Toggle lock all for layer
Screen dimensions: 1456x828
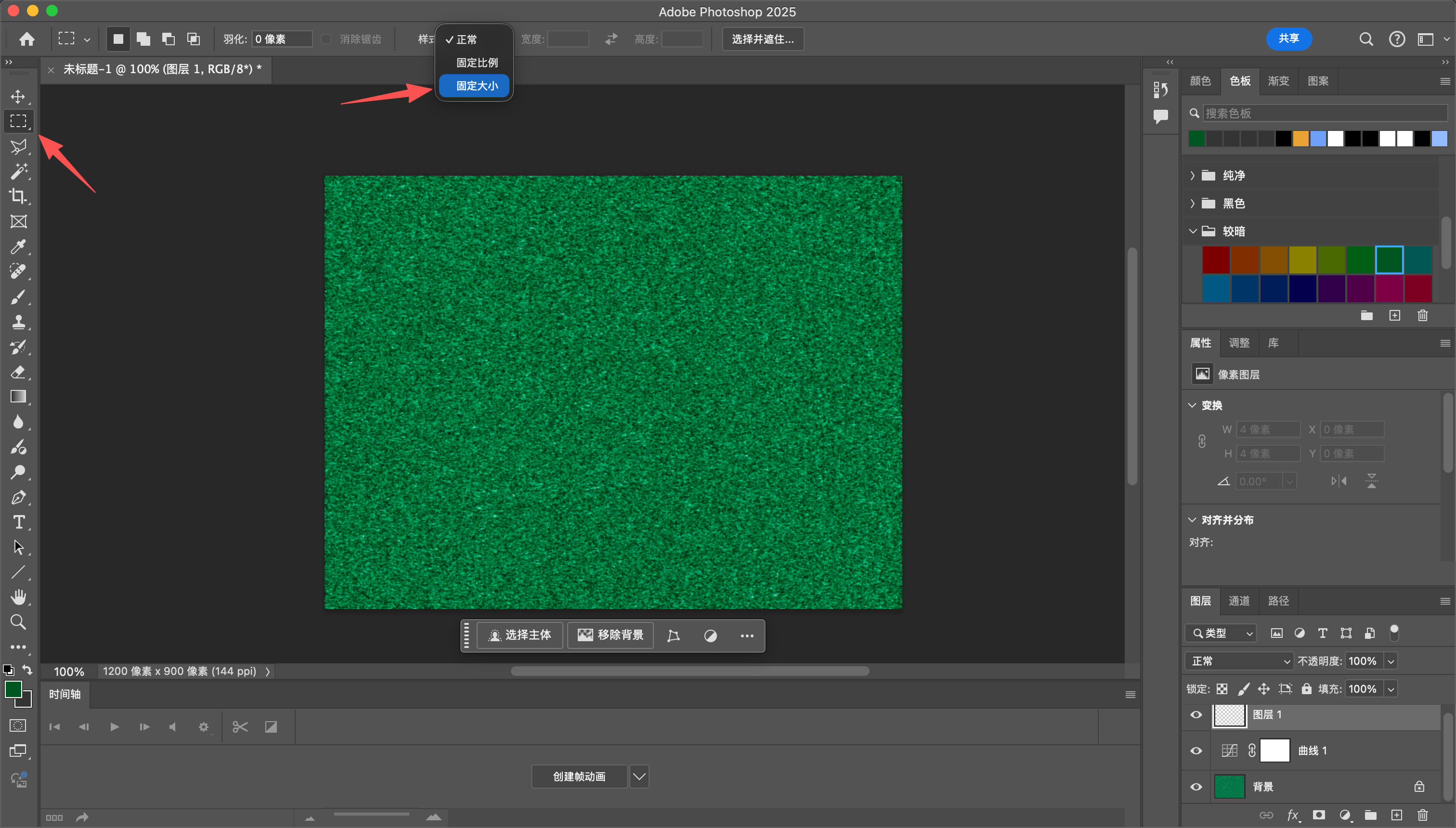1306,689
